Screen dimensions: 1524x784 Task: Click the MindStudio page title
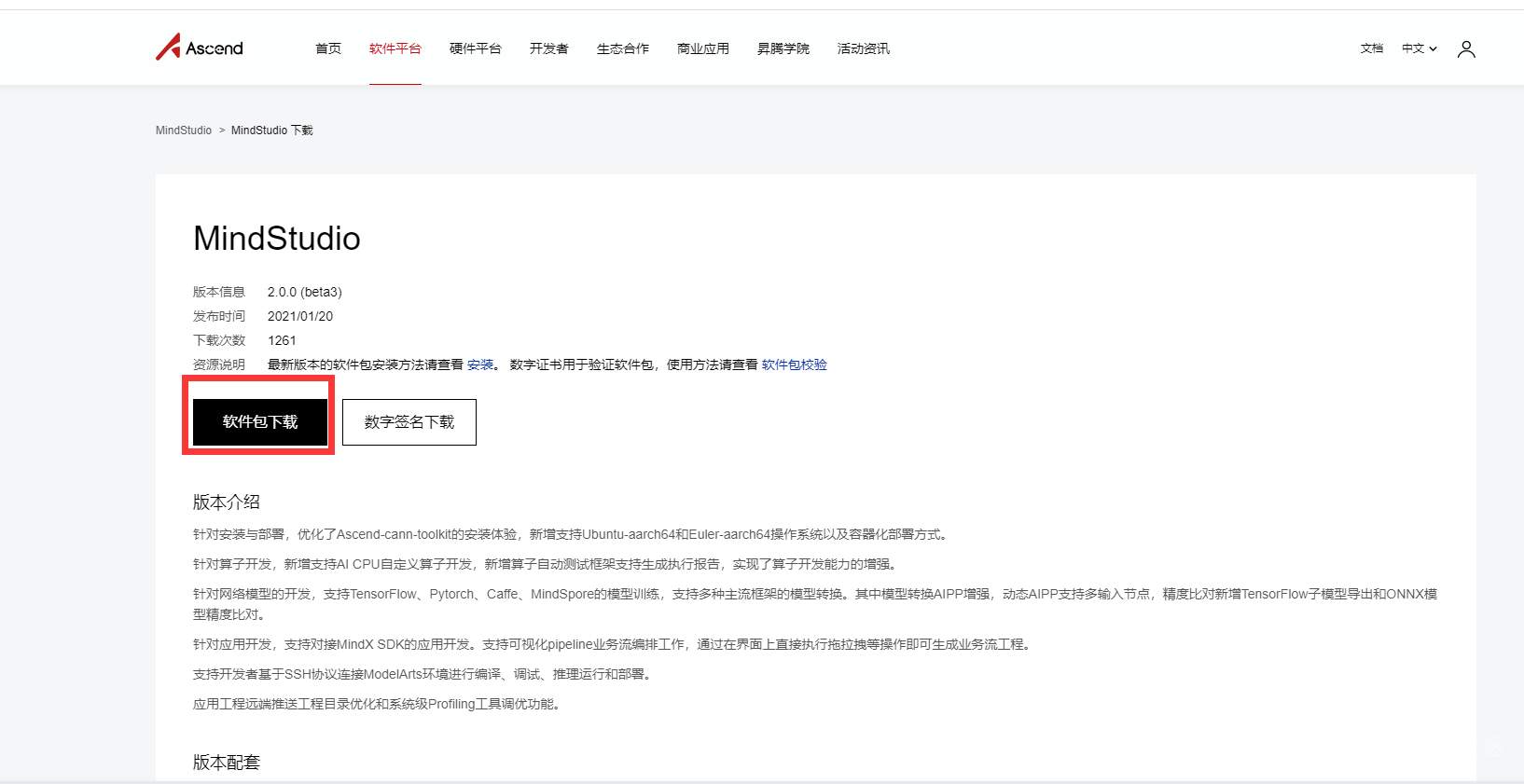click(277, 239)
